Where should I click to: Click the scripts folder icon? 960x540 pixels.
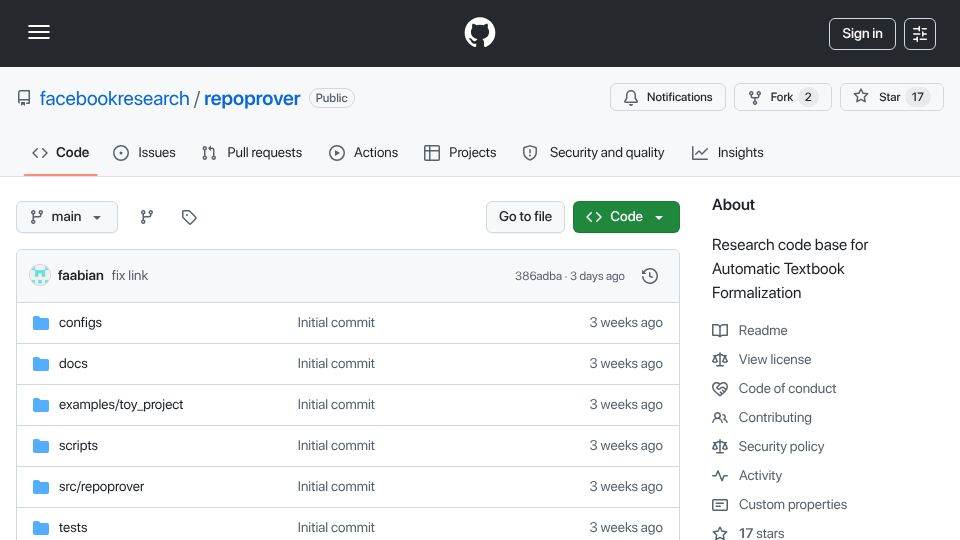pos(41,446)
